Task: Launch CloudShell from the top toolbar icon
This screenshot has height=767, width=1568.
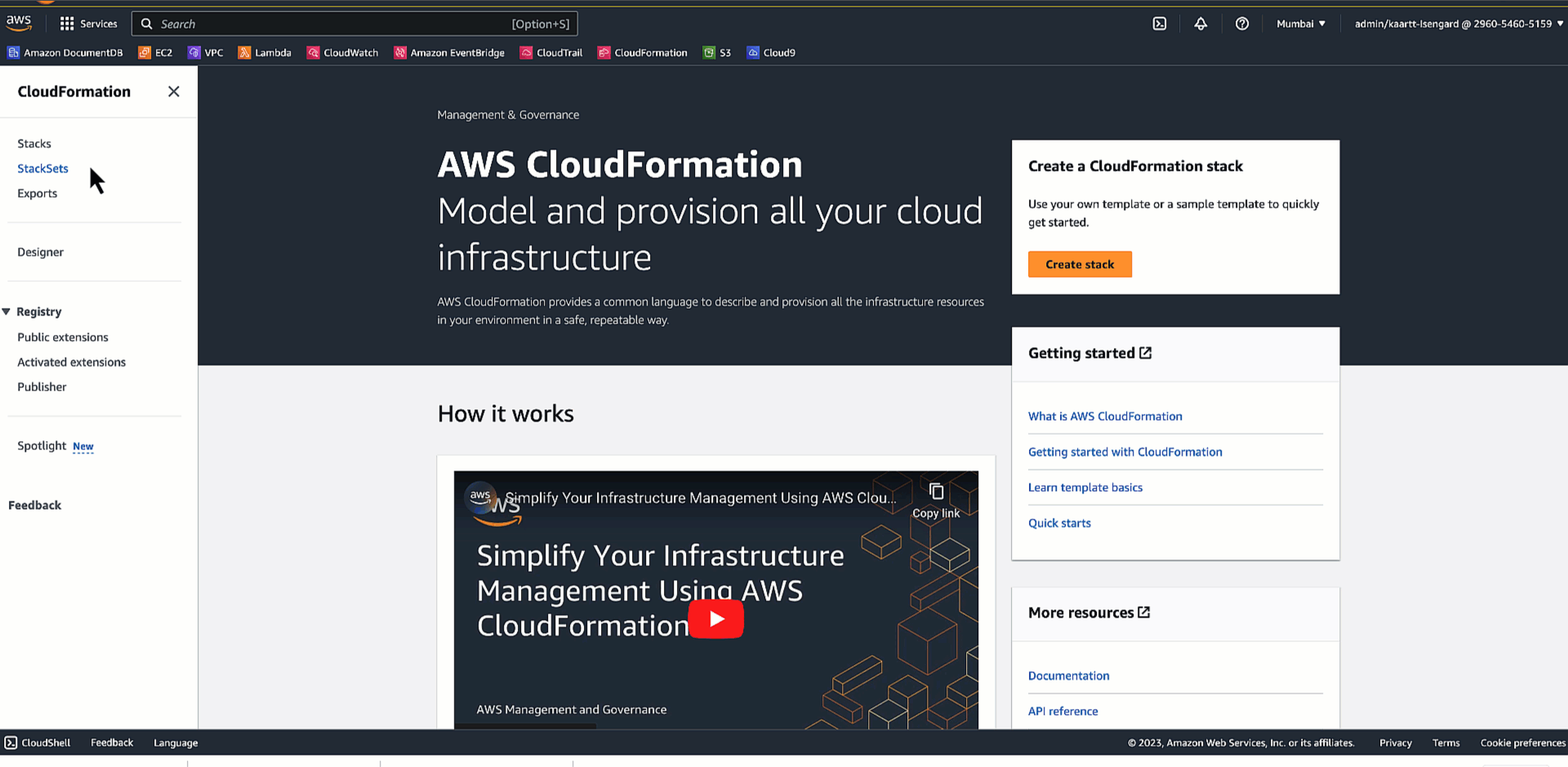Action: [1160, 24]
